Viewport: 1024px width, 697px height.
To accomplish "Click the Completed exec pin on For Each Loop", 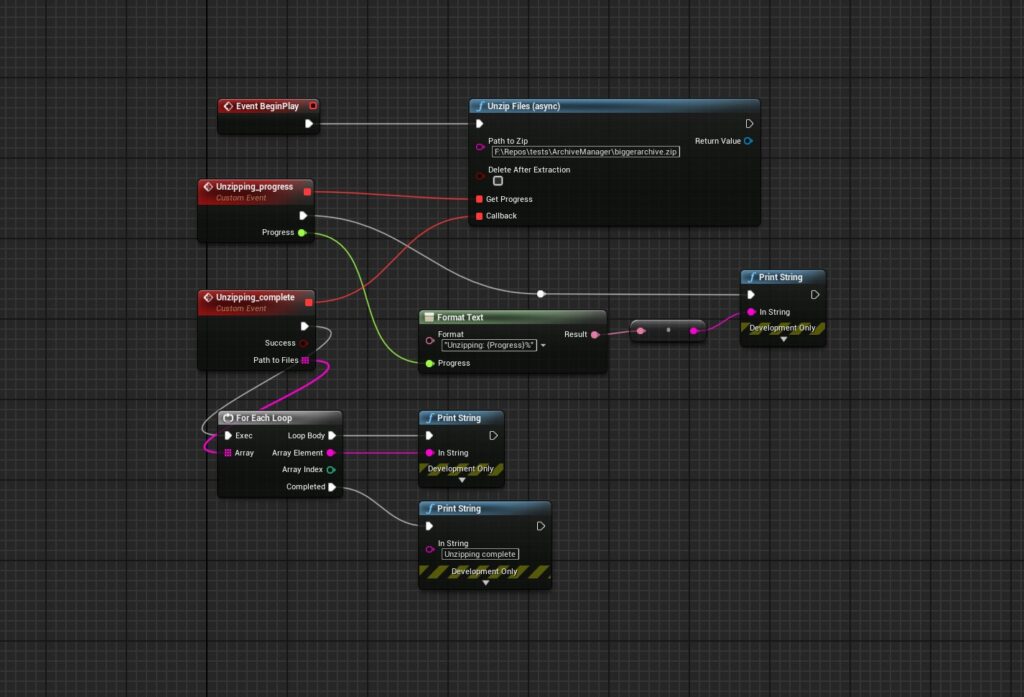I will (x=333, y=487).
